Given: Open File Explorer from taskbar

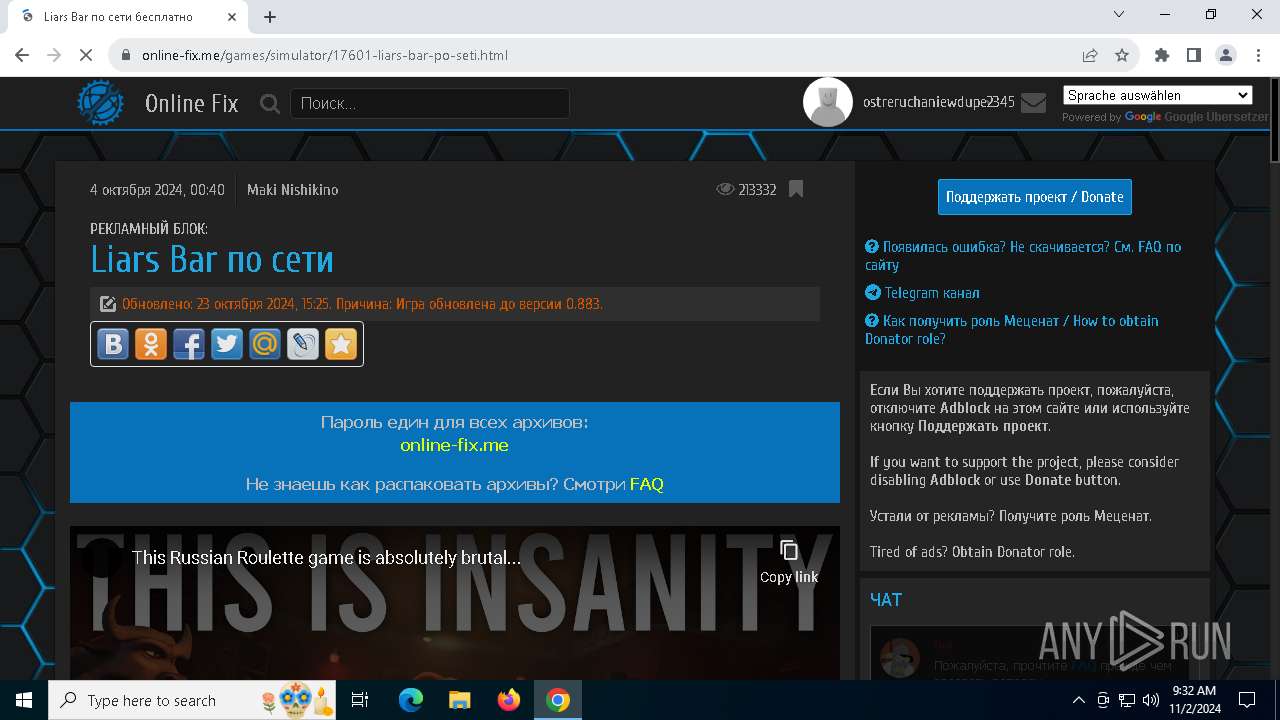Looking at the screenshot, I should tap(460, 700).
